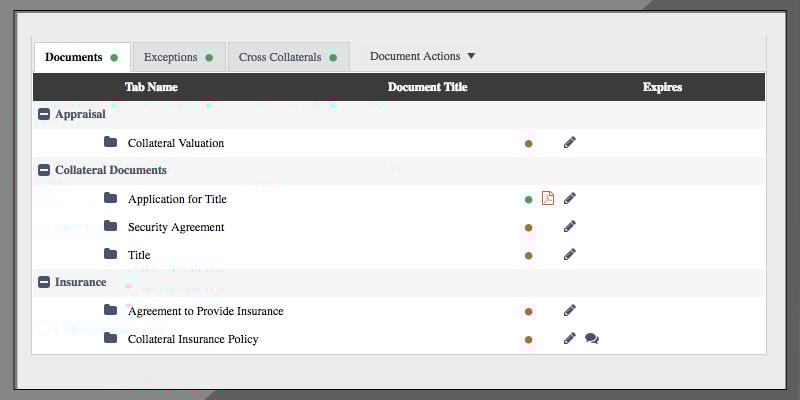
Task: Open the PDF icon for Application for Title
Action: click(547, 198)
